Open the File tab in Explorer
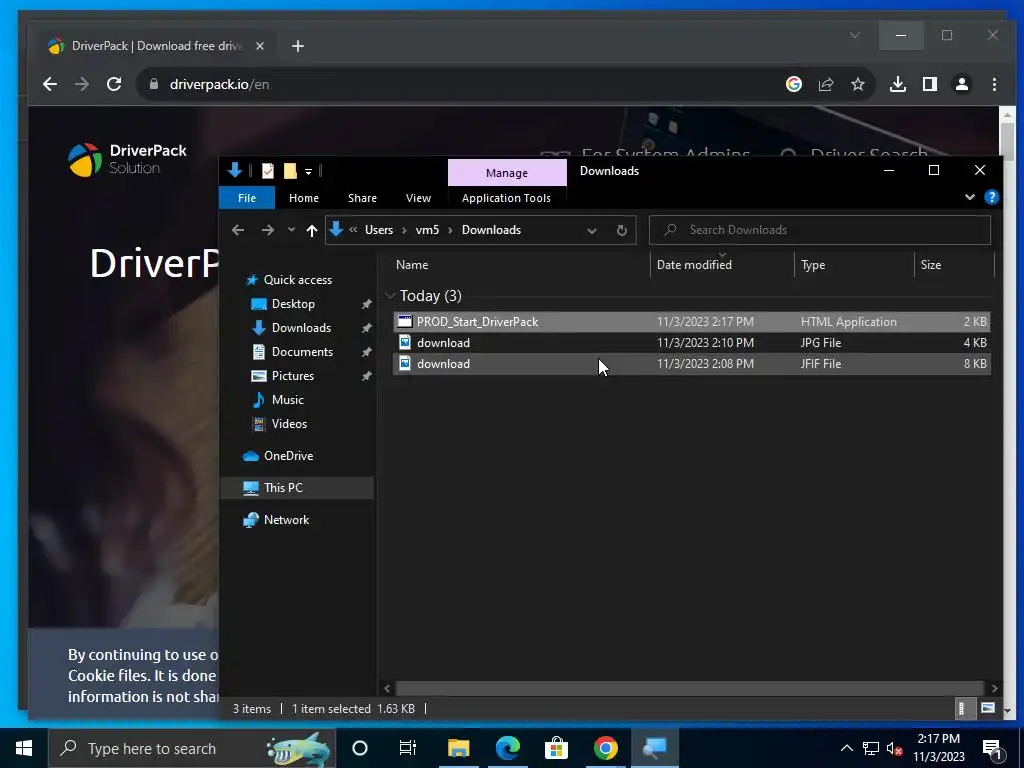The height and width of the screenshot is (768, 1024). tap(247, 198)
